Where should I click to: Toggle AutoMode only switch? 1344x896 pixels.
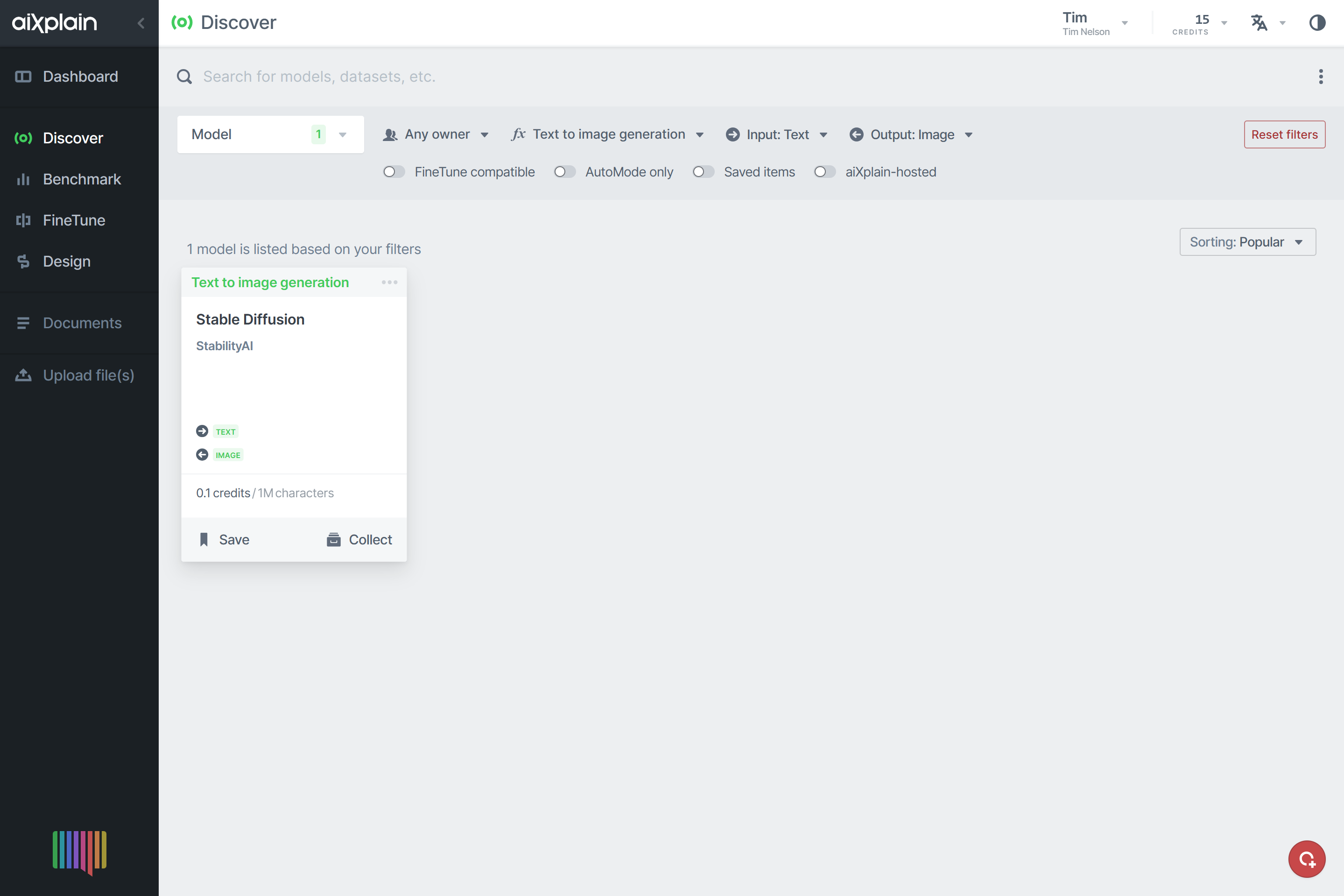[564, 171]
